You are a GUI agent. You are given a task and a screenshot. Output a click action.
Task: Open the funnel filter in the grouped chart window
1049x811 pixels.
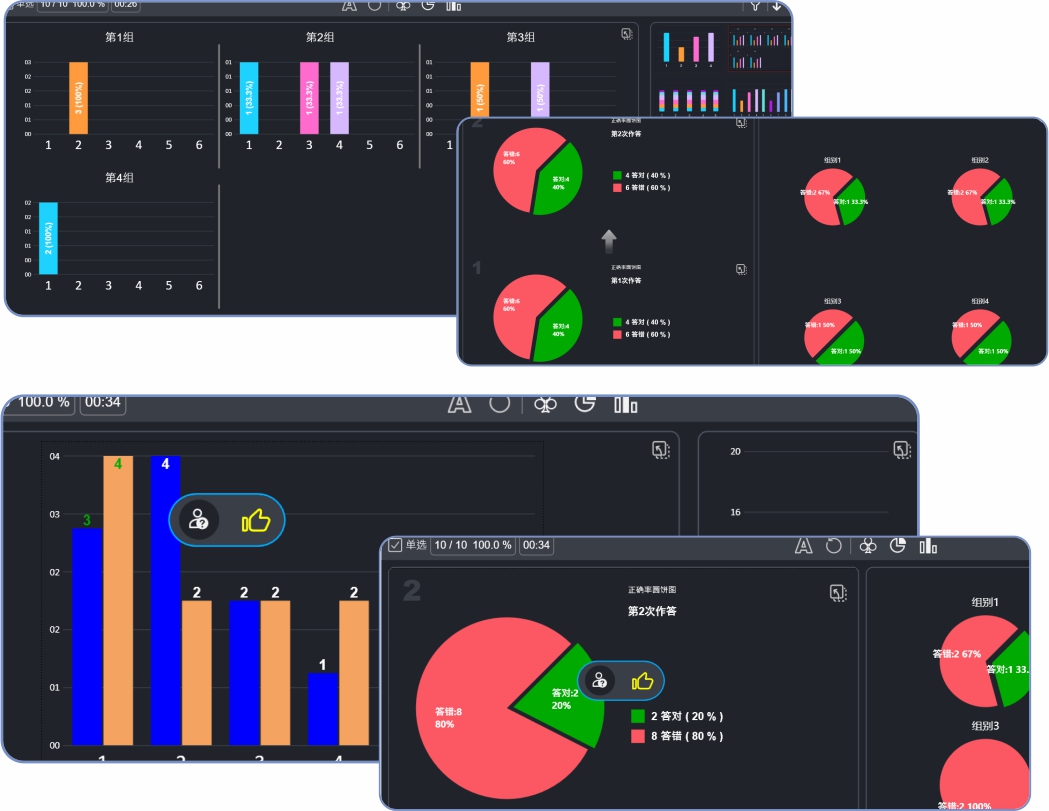tap(755, 5)
